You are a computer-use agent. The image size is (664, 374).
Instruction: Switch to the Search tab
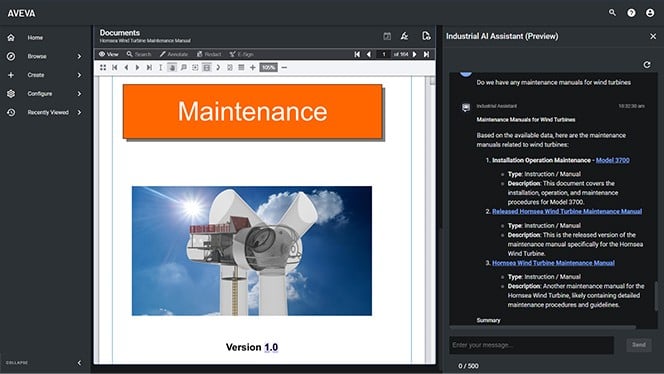[139, 54]
